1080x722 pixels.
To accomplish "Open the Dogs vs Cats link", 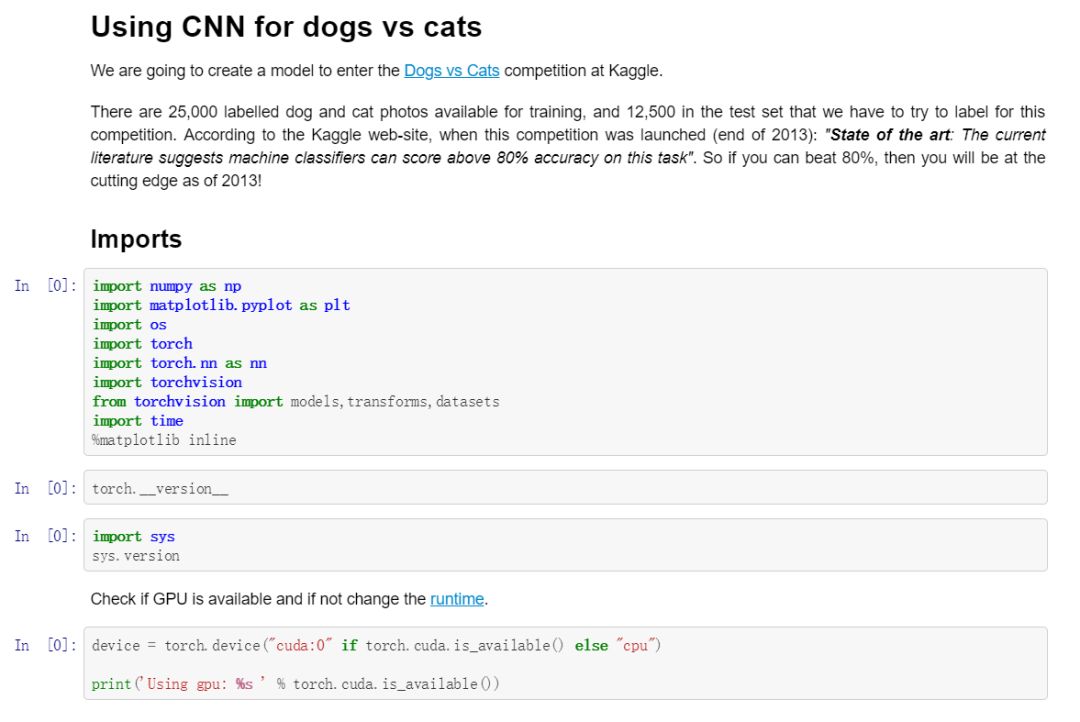I will (451, 71).
